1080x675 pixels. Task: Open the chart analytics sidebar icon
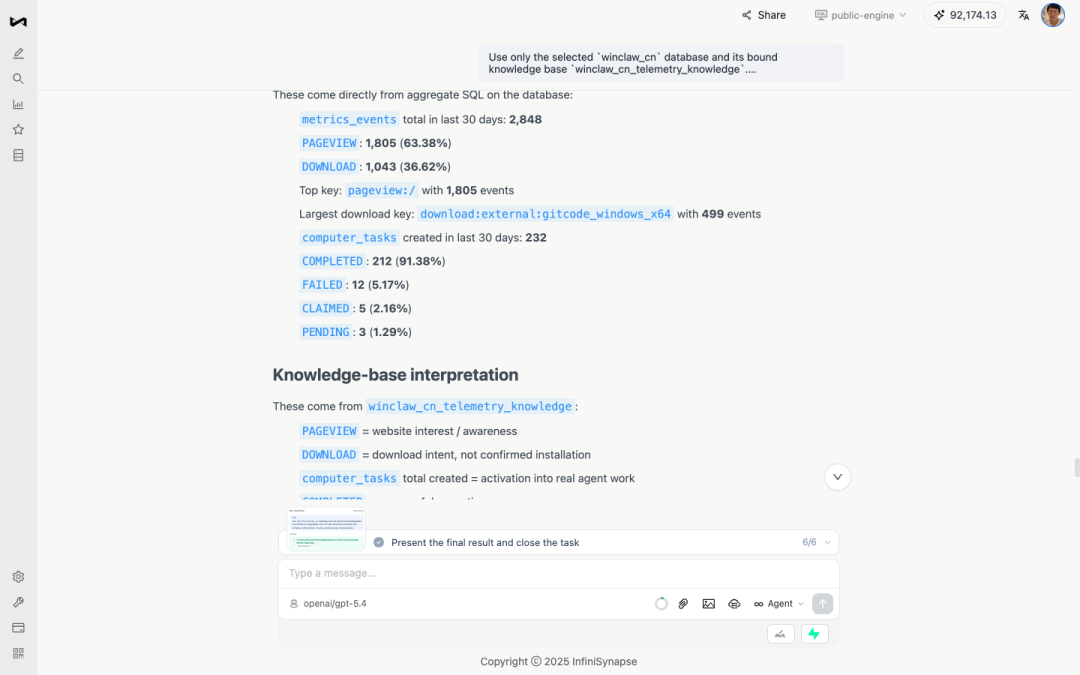(x=19, y=105)
